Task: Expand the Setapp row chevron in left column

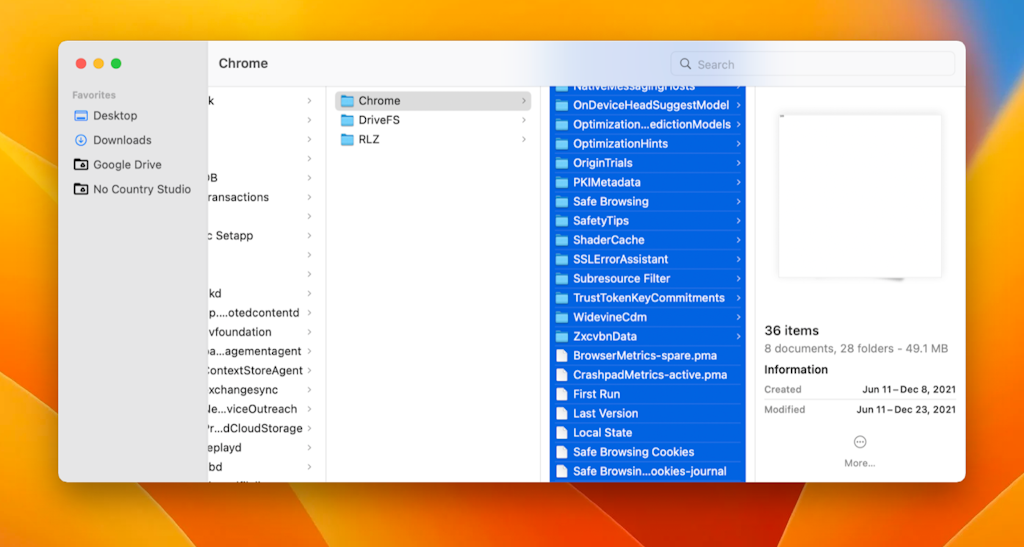Action: point(310,236)
